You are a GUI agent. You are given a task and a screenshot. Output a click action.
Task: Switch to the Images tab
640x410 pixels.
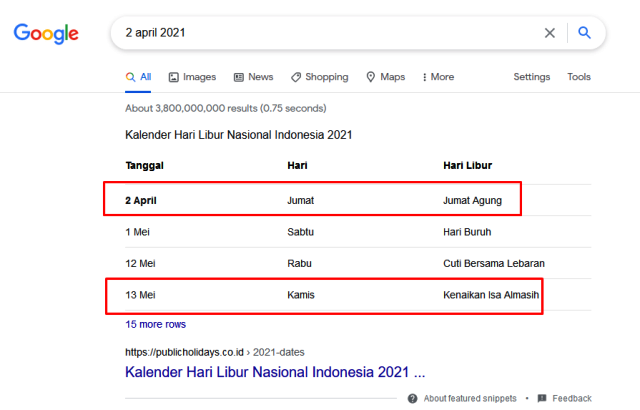192,77
